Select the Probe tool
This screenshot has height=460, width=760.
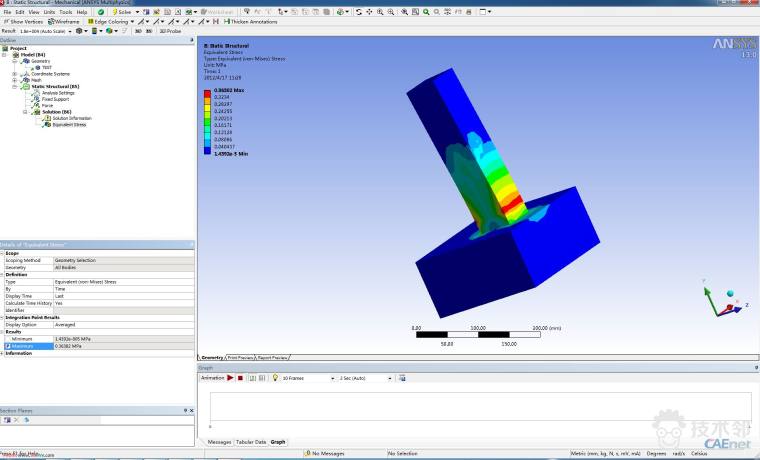[171, 31]
